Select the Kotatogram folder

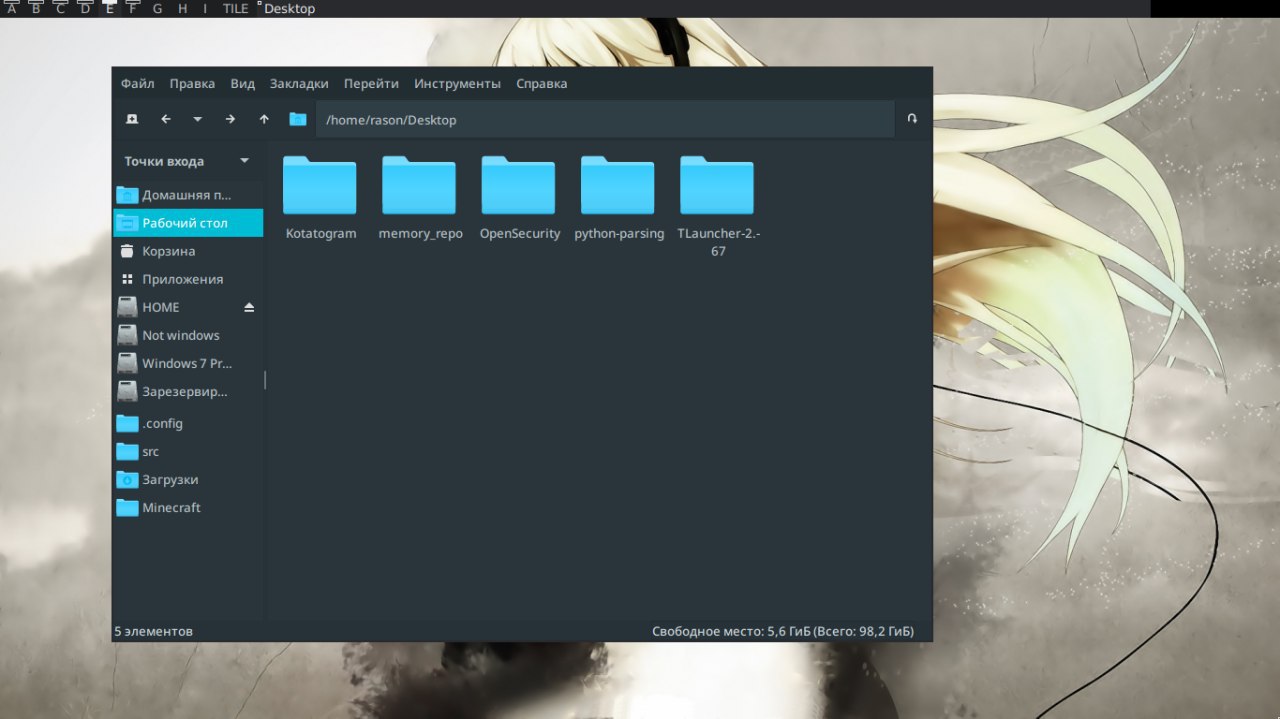pos(320,198)
